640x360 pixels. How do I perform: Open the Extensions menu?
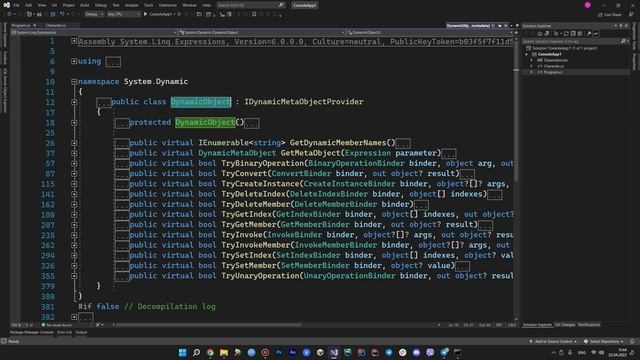(168, 5)
